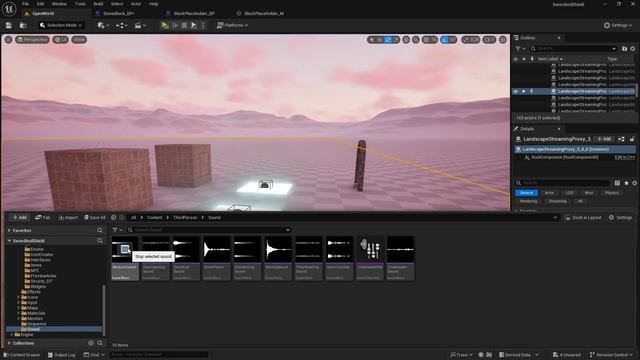Choose the translate tool in viewport
640x360 pixels.
click(380, 40)
